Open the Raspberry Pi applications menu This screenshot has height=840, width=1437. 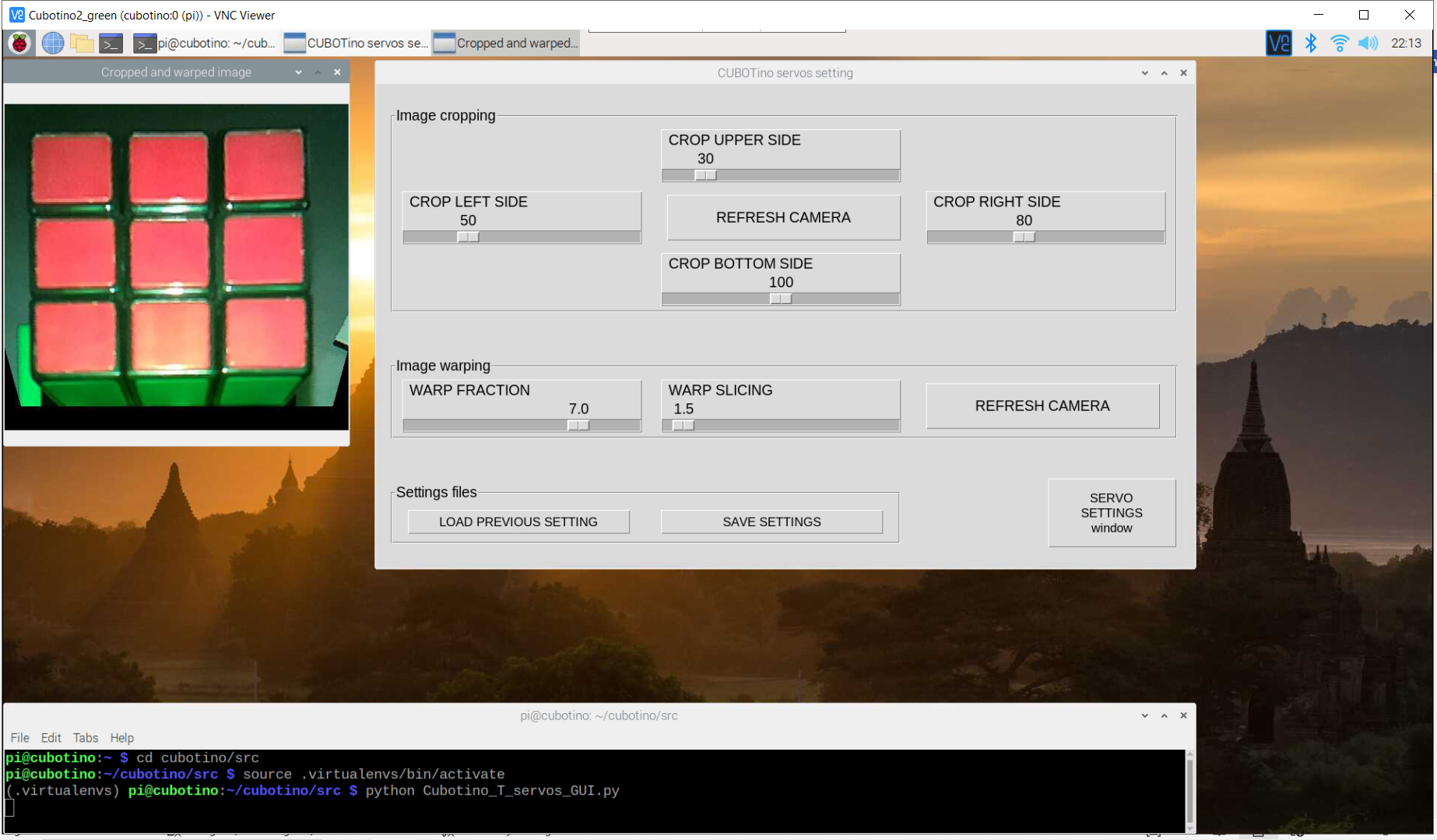[19, 43]
